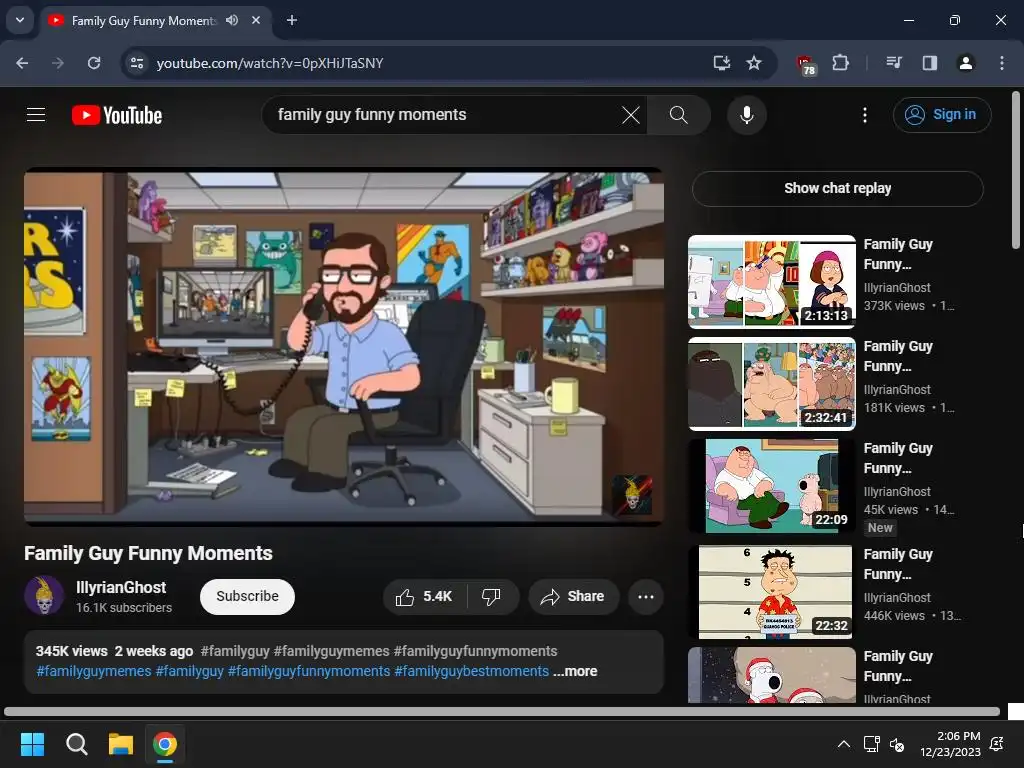The height and width of the screenshot is (768, 1024).
Task: Mute the tab via speaker icon
Action: tap(232, 20)
